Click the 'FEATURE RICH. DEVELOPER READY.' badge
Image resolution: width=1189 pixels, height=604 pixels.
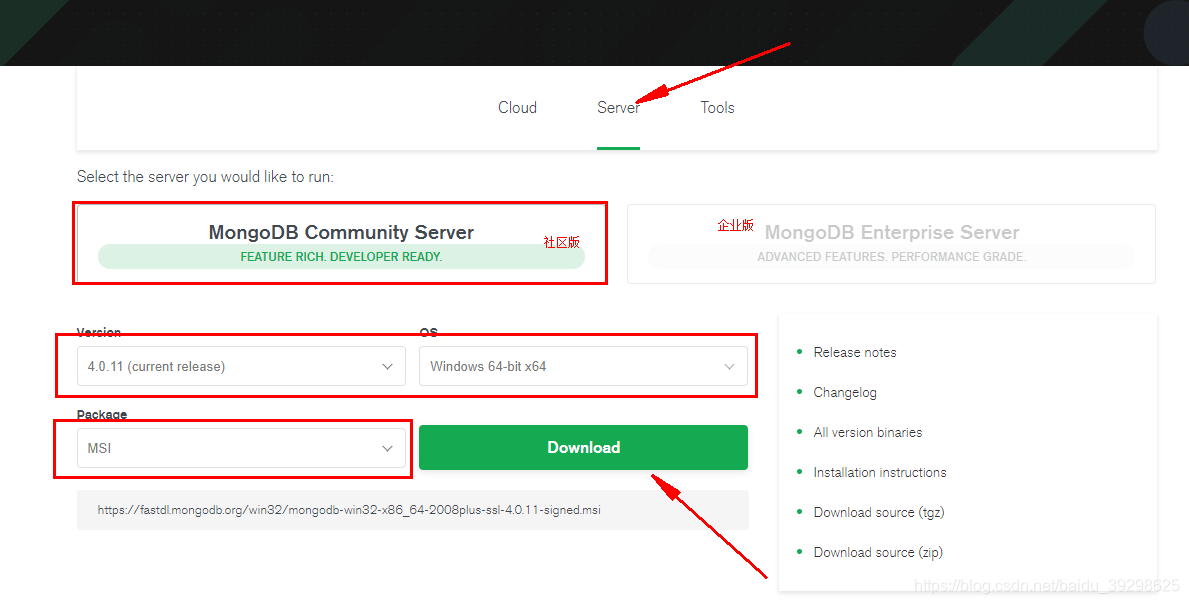(x=341, y=257)
